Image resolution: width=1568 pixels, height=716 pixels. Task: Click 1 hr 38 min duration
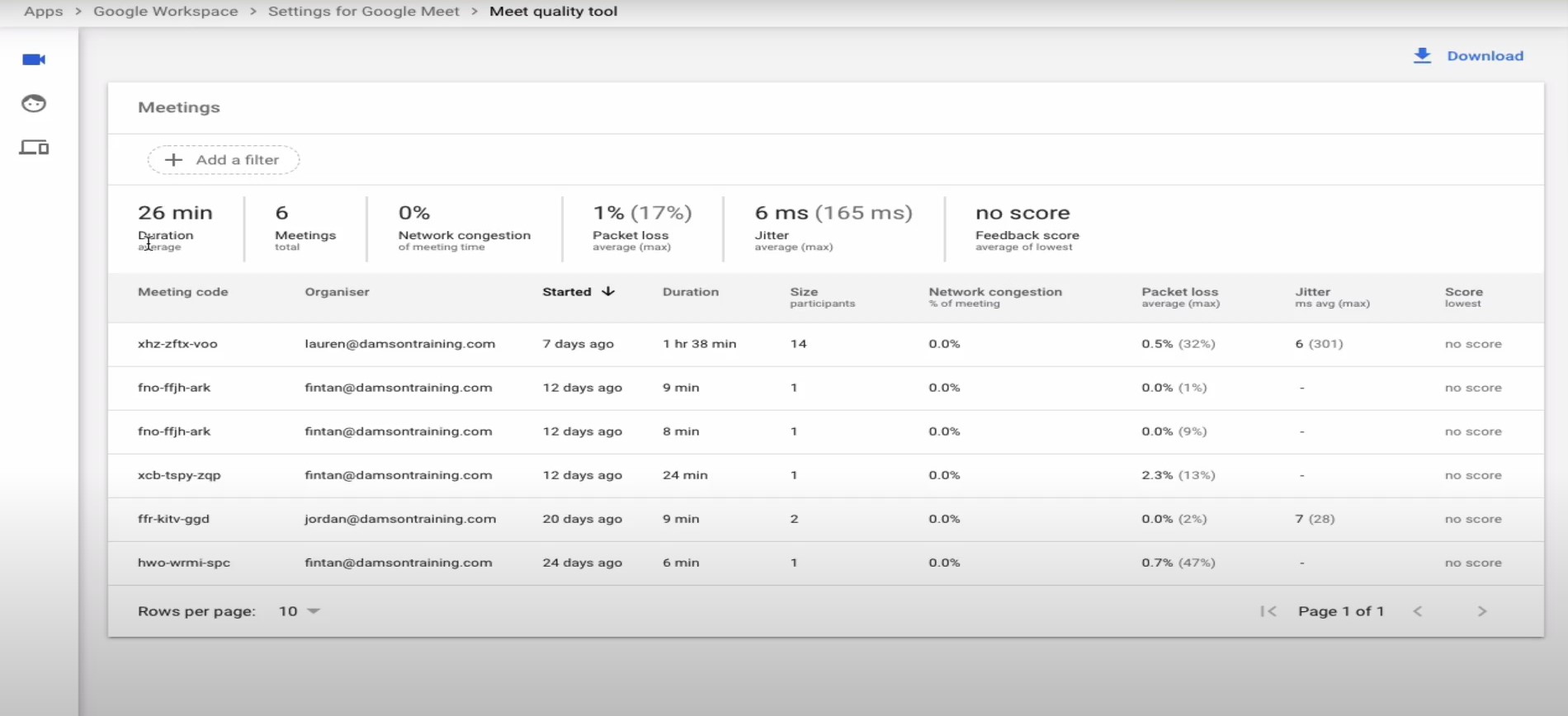pyautogui.click(x=700, y=344)
